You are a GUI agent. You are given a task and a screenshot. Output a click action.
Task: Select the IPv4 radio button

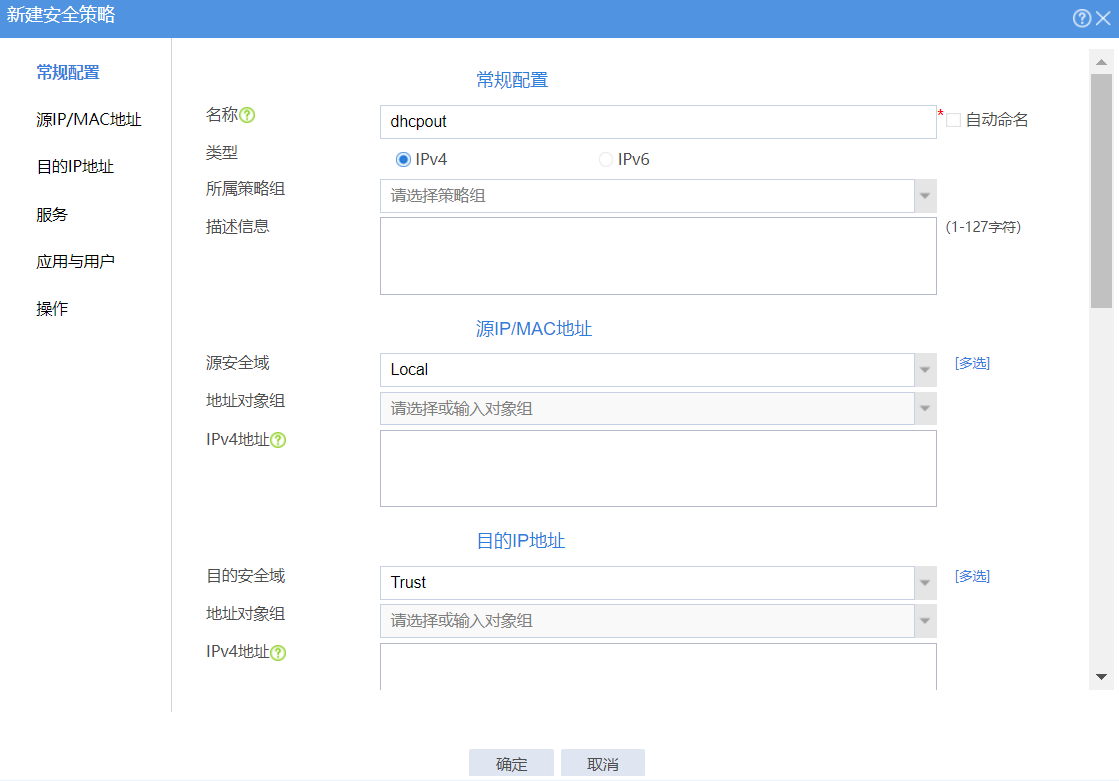click(403, 159)
